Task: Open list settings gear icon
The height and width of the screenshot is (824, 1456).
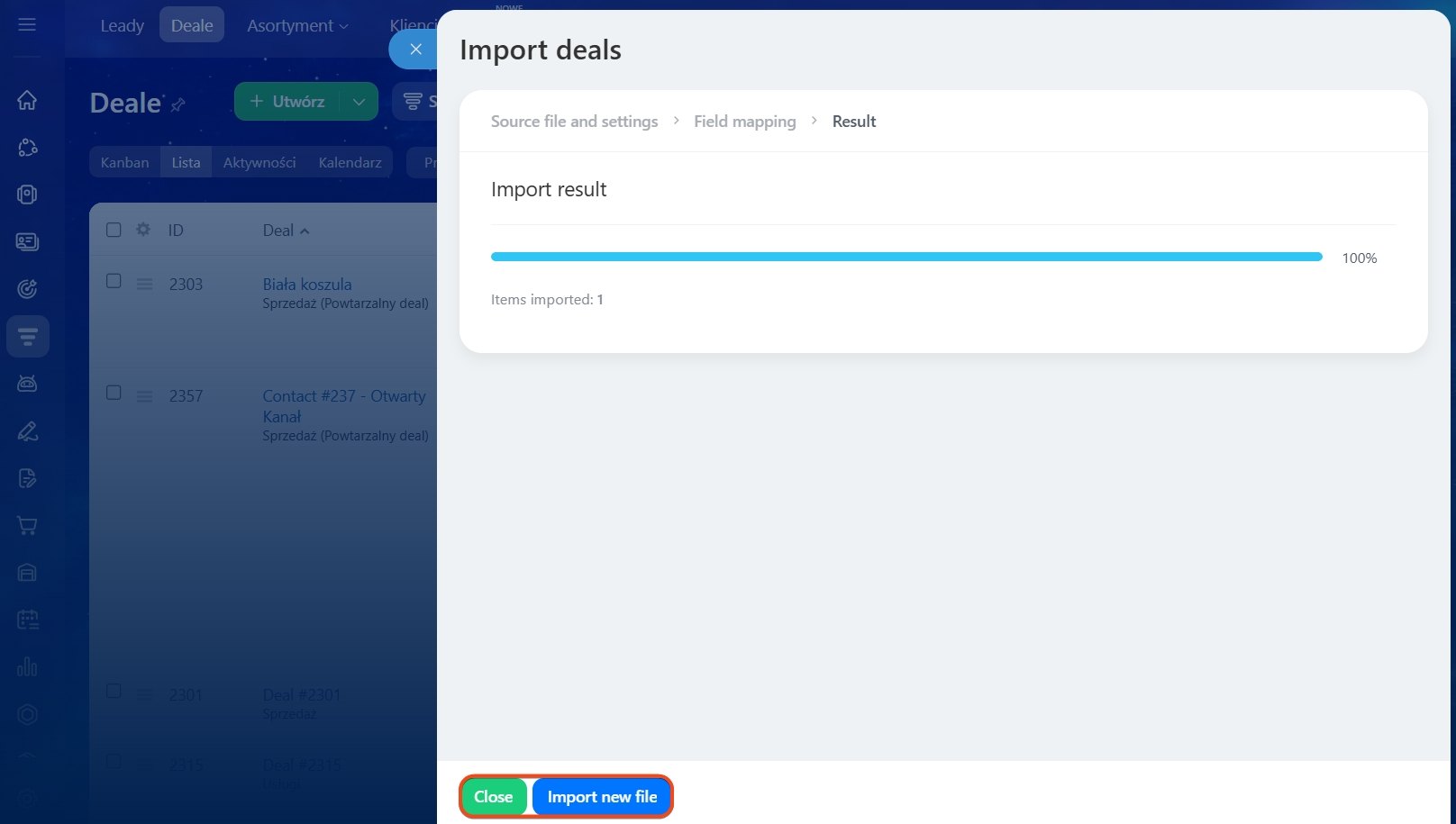Action: coord(143,230)
